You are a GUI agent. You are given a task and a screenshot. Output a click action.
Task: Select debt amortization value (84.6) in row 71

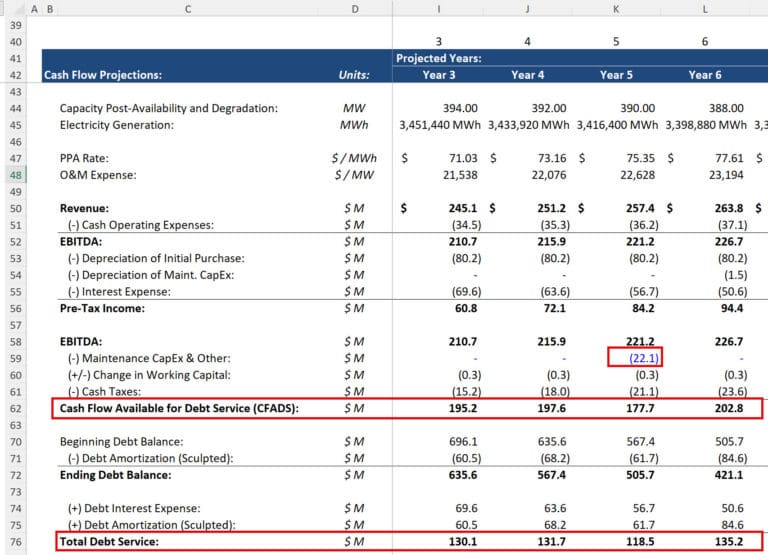click(x=732, y=458)
